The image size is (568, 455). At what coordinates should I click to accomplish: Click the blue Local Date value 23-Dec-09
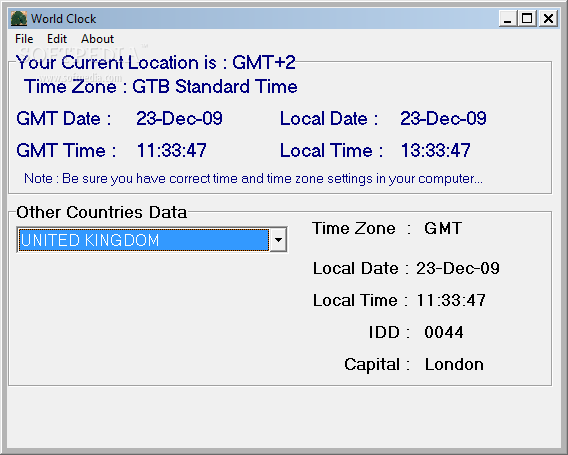point(443,118)
